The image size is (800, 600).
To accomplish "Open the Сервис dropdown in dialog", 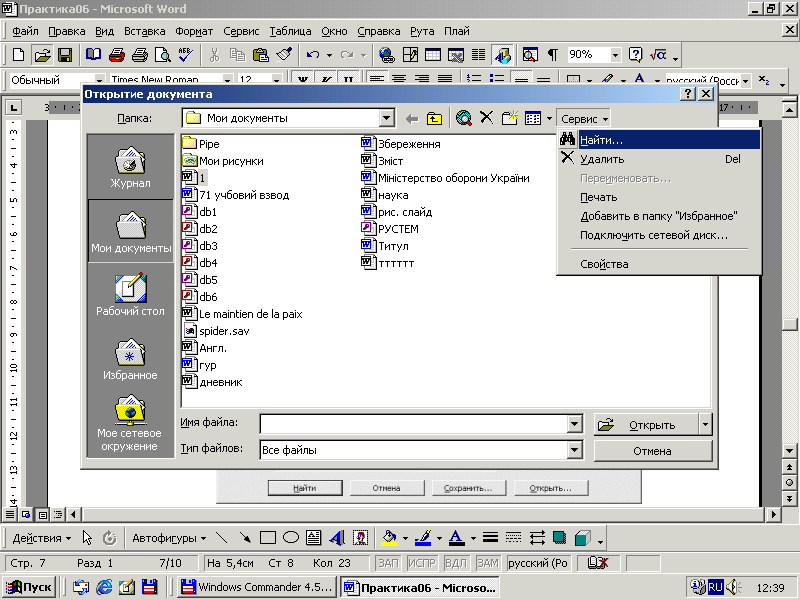I will [584, 119].
